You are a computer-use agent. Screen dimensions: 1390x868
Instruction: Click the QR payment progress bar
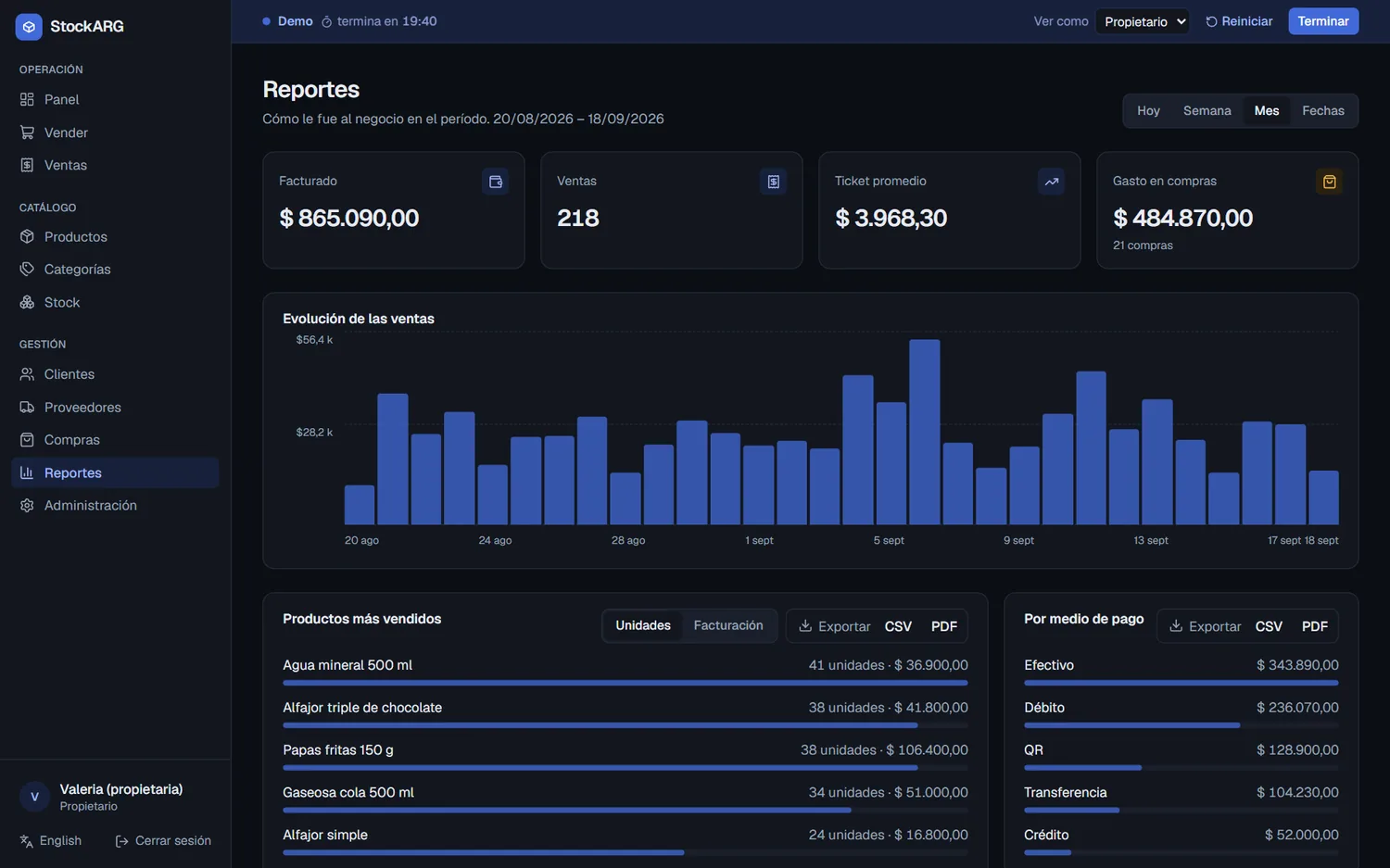point(1181,768)
